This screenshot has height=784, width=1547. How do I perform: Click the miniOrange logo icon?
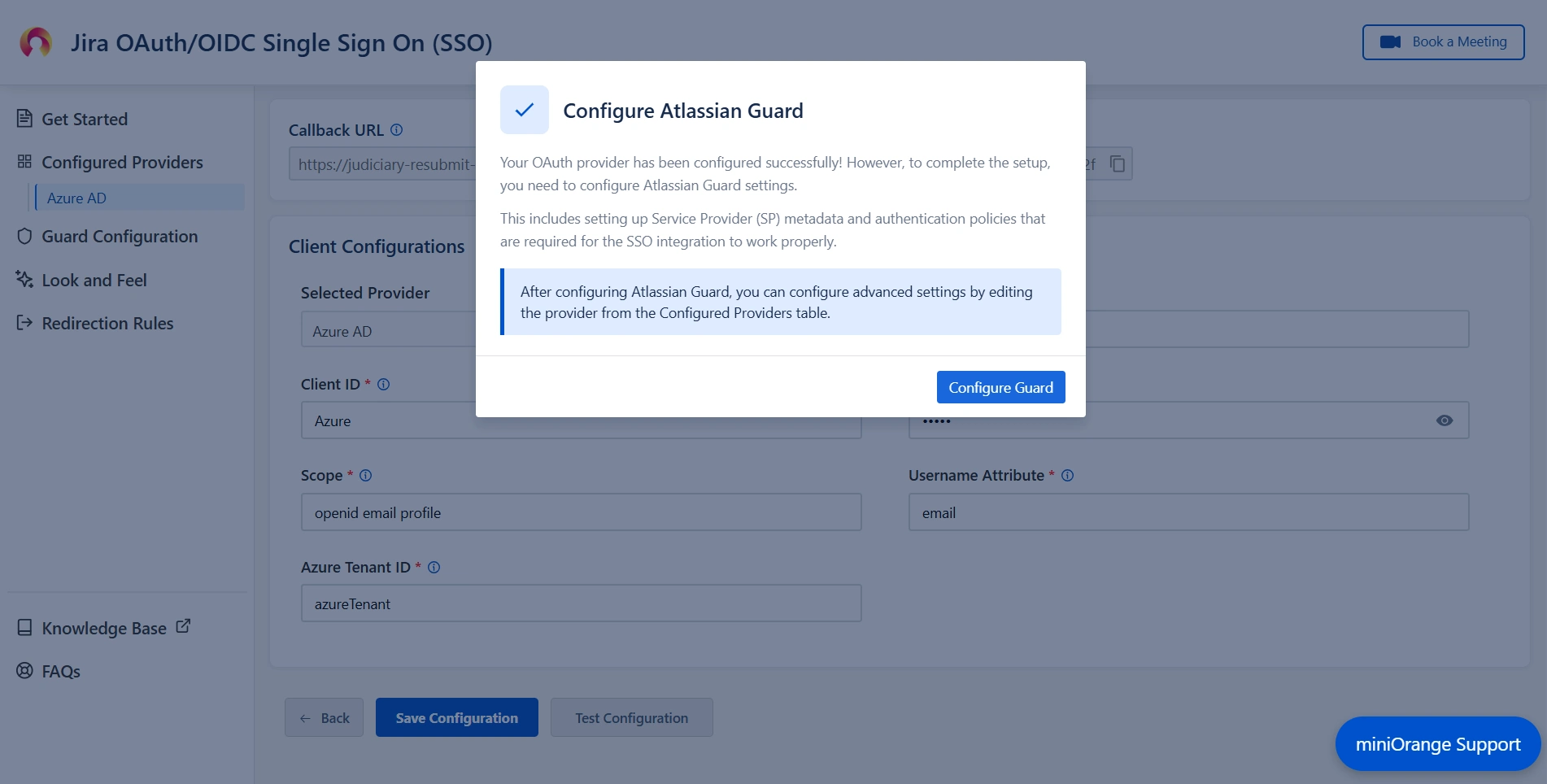(36, 42)
